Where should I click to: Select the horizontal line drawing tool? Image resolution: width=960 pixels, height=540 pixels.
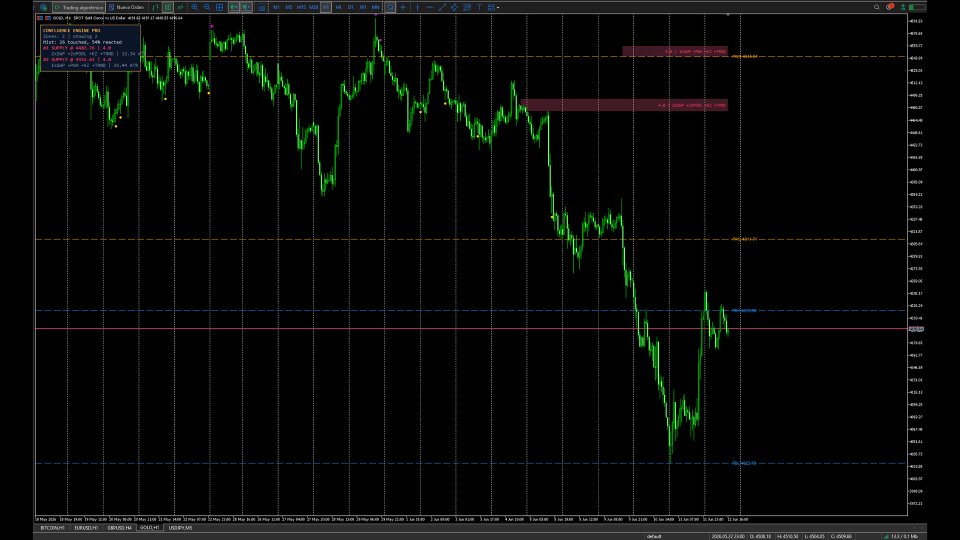point(430,7)
